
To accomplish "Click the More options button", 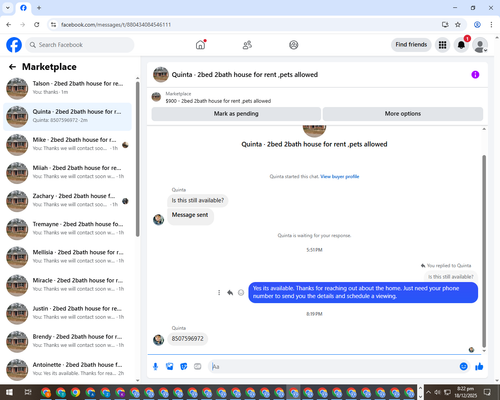I will [x=403, y=114].
